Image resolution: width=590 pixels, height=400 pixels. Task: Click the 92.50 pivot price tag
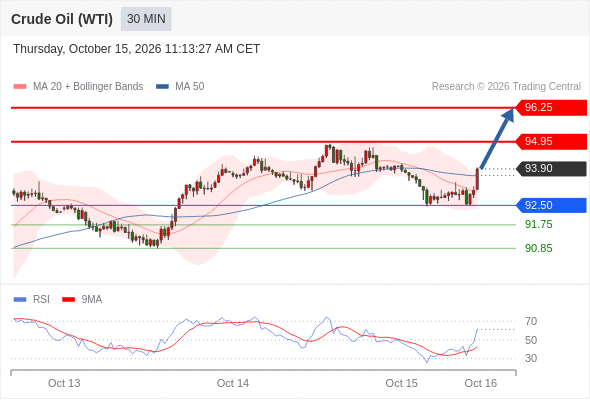(x=551, y=205)
